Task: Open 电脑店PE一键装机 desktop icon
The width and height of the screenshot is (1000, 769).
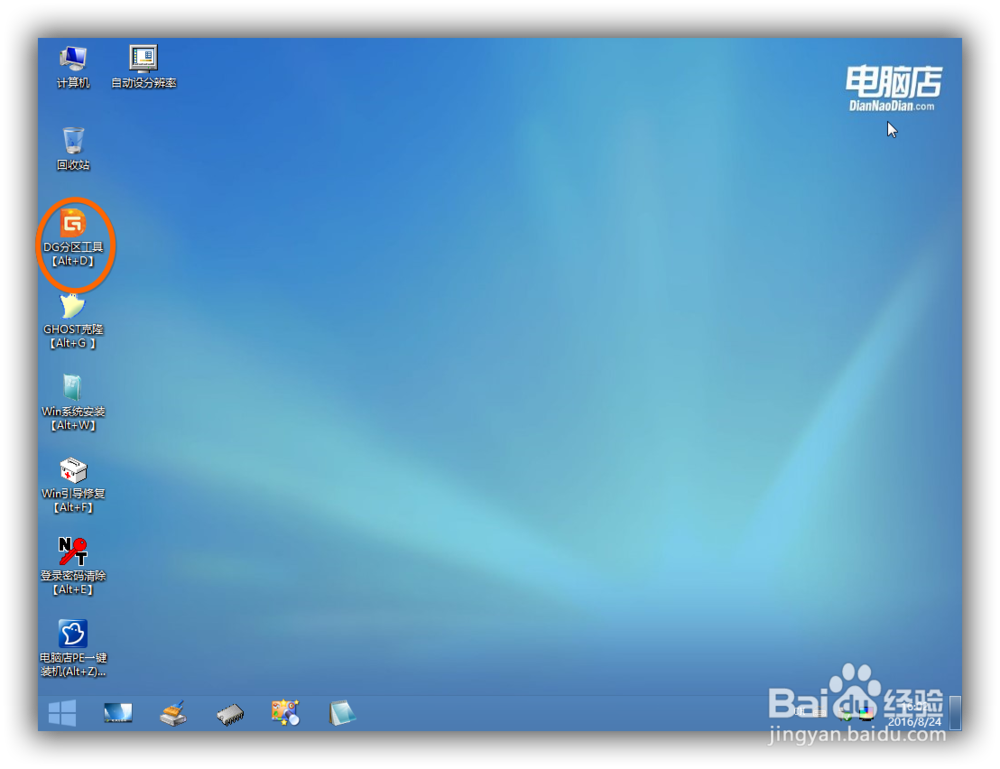Action: pyautogui.click(x=73, y=648)
